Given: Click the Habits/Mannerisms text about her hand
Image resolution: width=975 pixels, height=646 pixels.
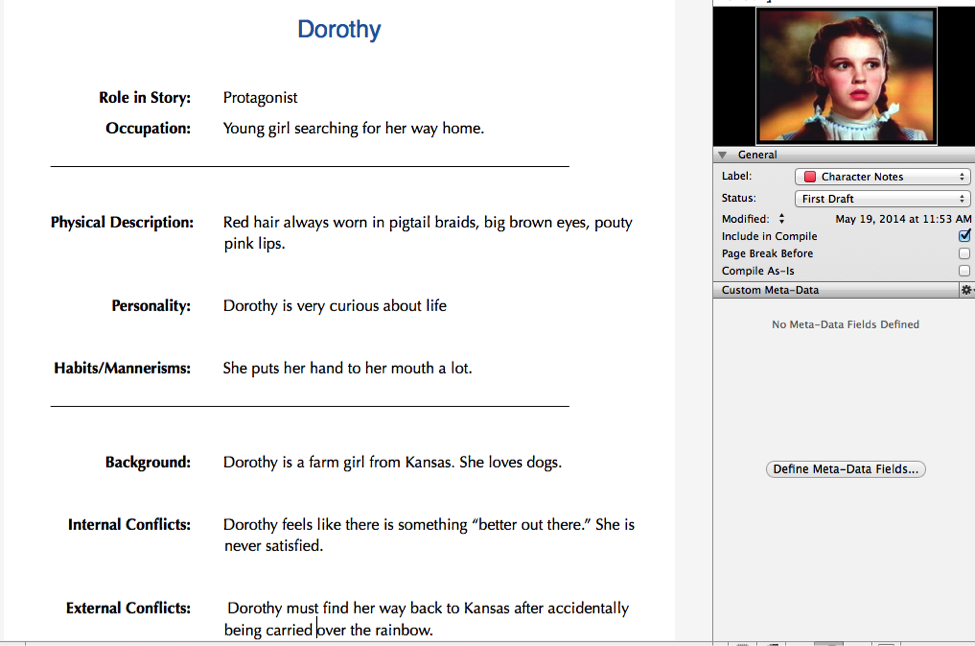Looking at the screenshot, I should click(x=347, y=368).
